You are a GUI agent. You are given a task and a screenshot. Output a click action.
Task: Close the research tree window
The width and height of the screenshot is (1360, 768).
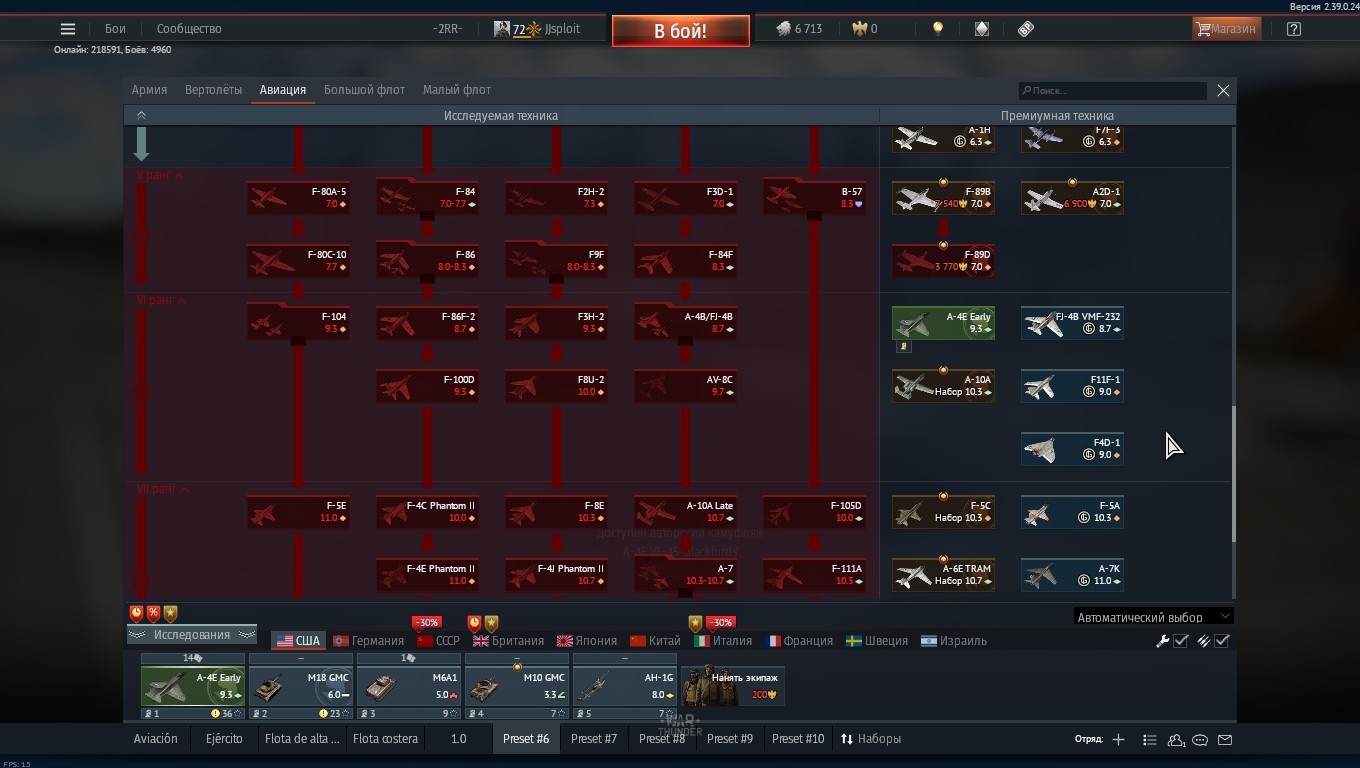1223,90
